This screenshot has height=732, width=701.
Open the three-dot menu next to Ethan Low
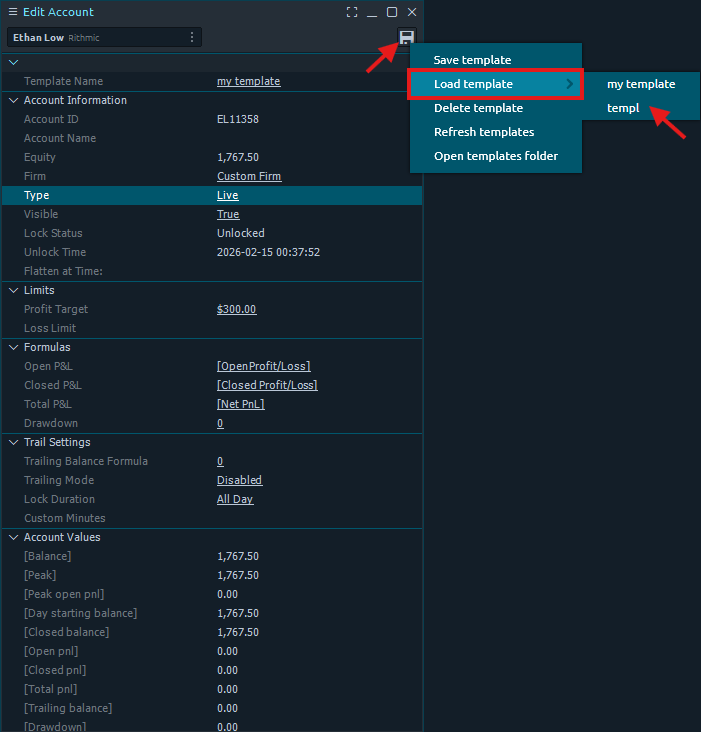click(x=192, y=38)
